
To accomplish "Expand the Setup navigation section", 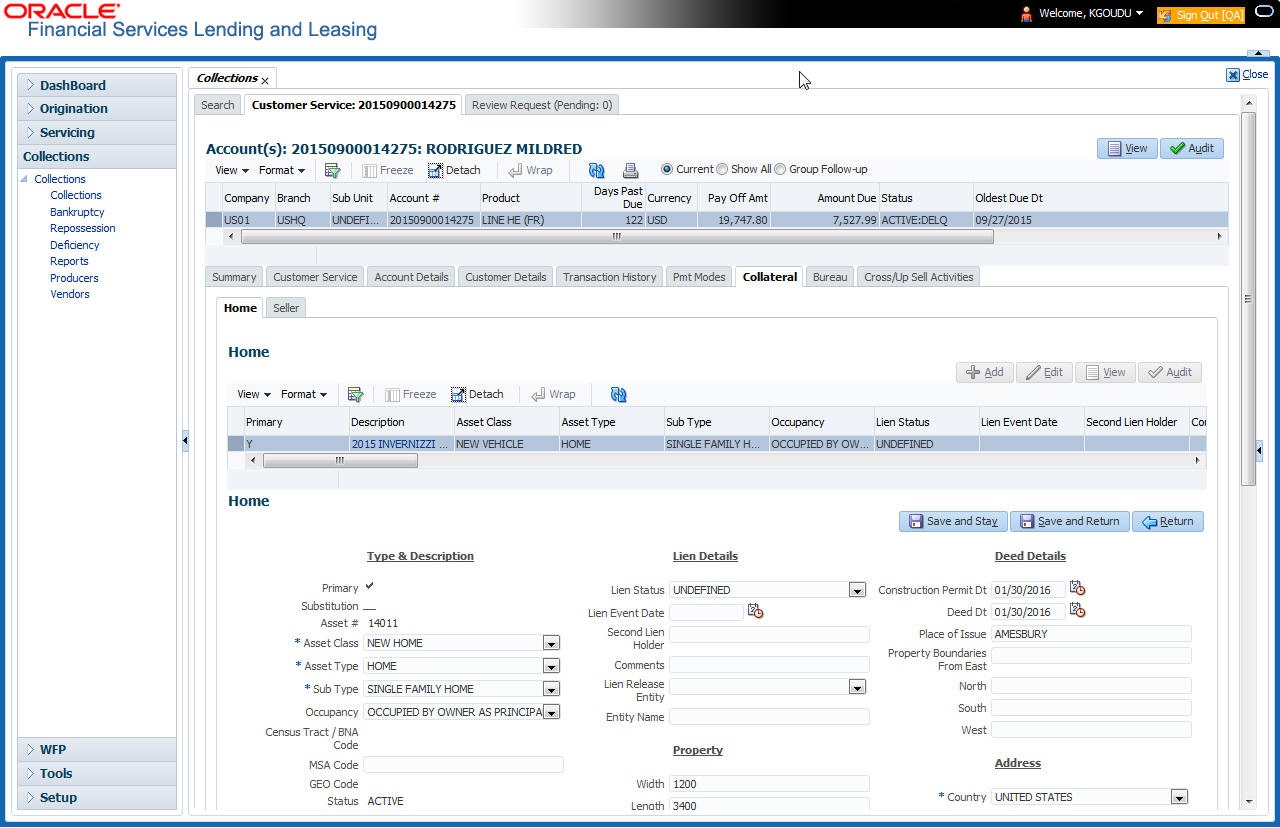I will 97,797.
